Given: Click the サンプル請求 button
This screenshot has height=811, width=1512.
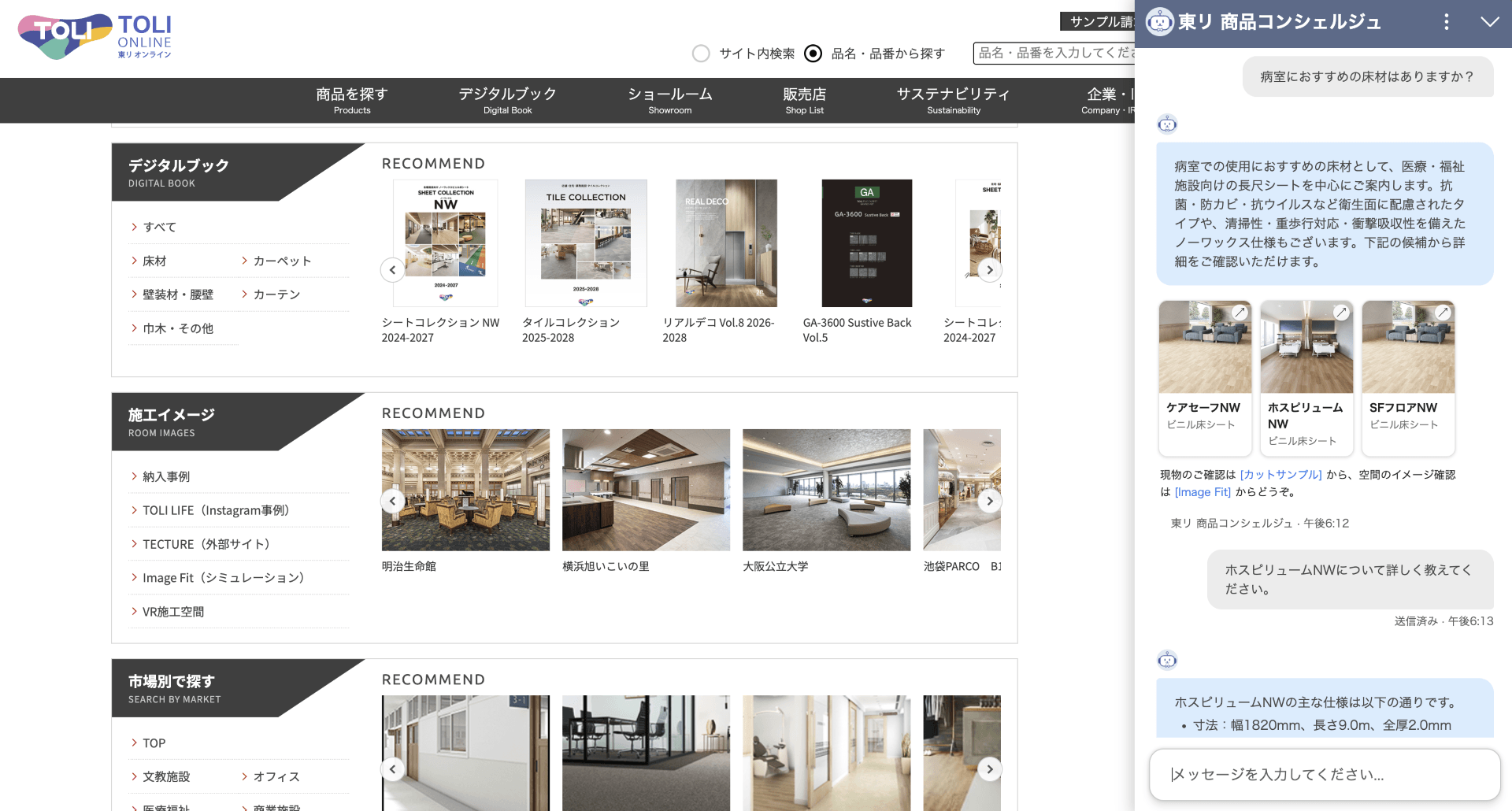Looking at the screenshot, I should (x=1098, y=21).
